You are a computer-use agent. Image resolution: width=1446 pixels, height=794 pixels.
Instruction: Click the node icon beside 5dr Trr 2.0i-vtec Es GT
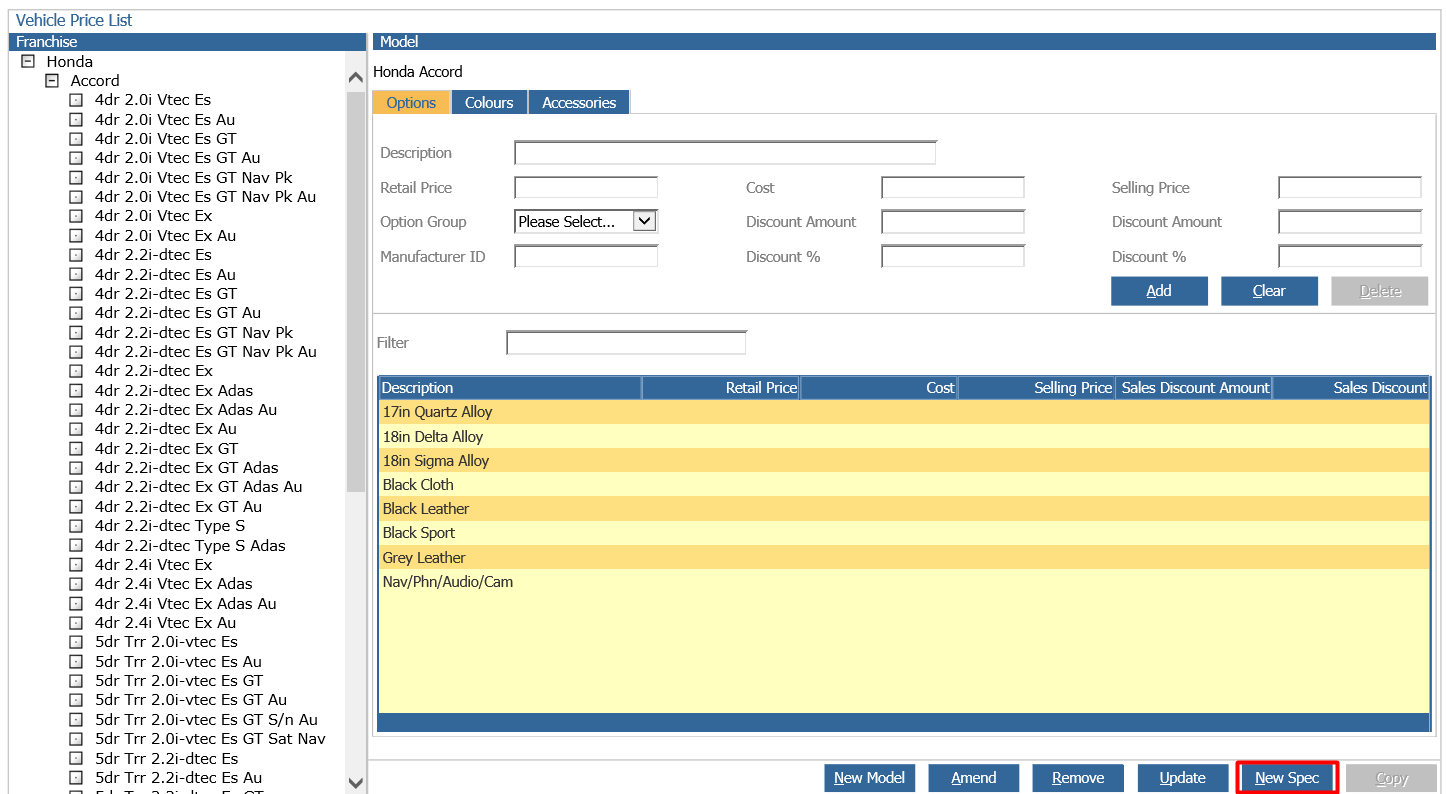76,681
